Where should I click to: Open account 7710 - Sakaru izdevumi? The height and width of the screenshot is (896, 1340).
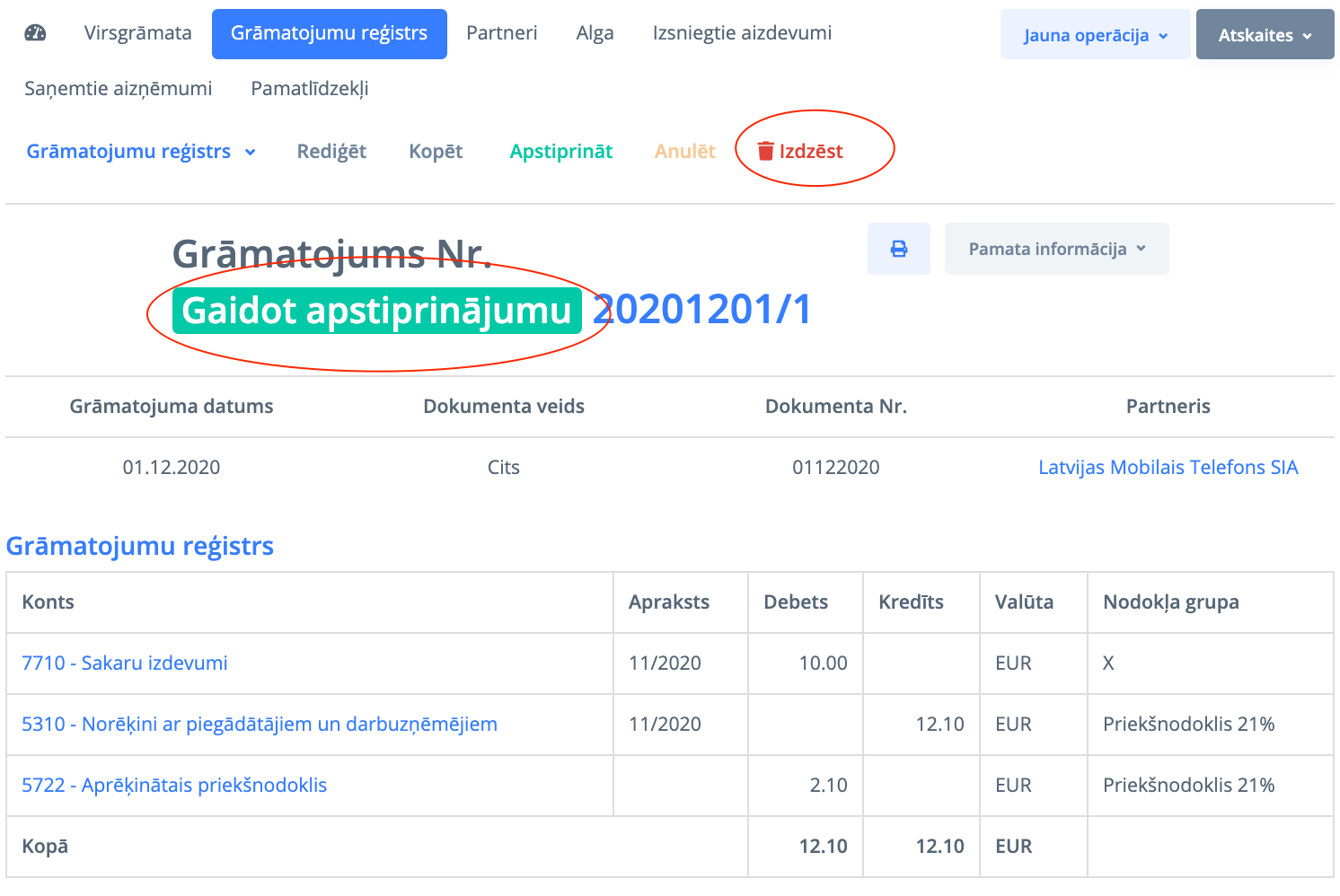(125, 663)
